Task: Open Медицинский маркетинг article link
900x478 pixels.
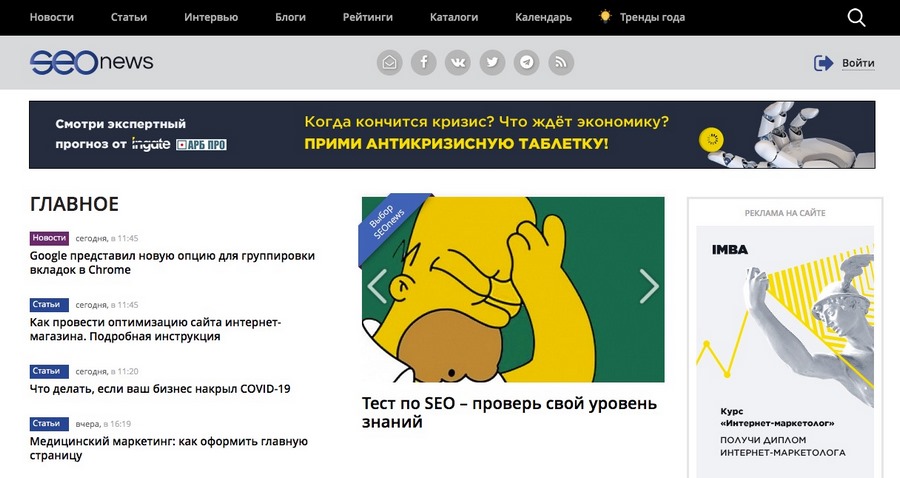Action: pyautogui.click(x=169, y=448)
